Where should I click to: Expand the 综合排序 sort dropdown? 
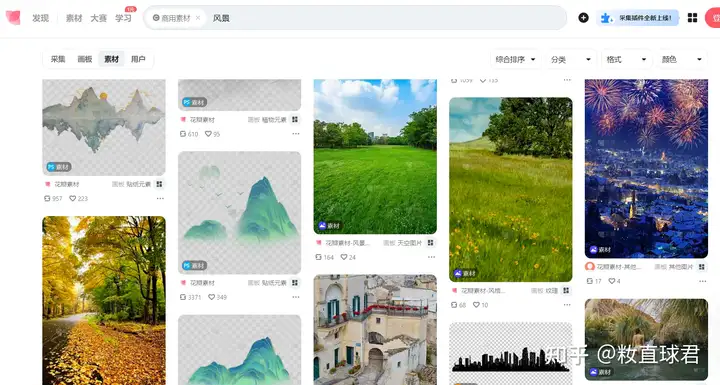point(516,59)
